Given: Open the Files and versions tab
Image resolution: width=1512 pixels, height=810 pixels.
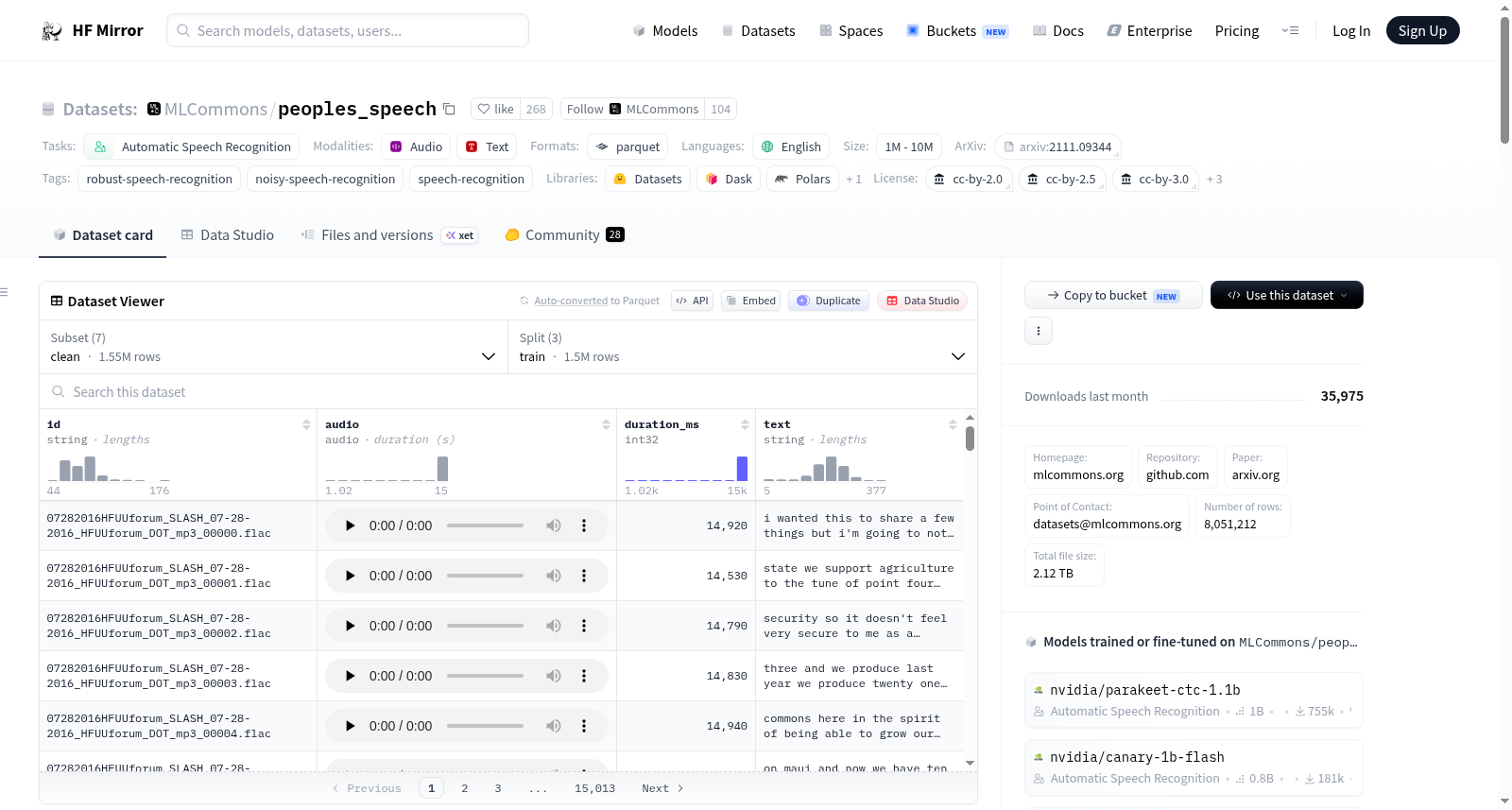Looking at the screenshot, I should (x=388, y=235).
